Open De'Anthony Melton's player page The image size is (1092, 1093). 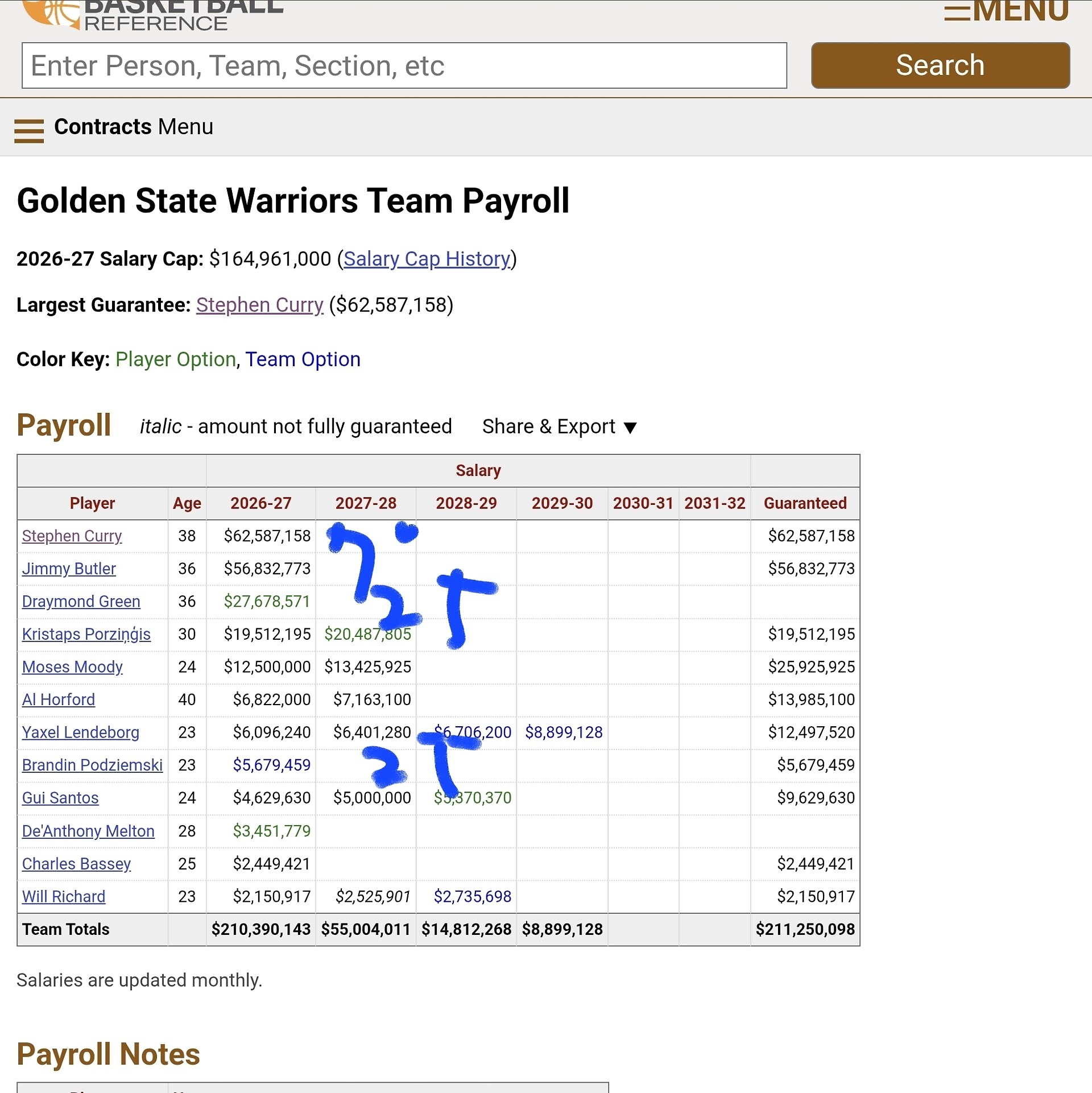tap(88, 831)
